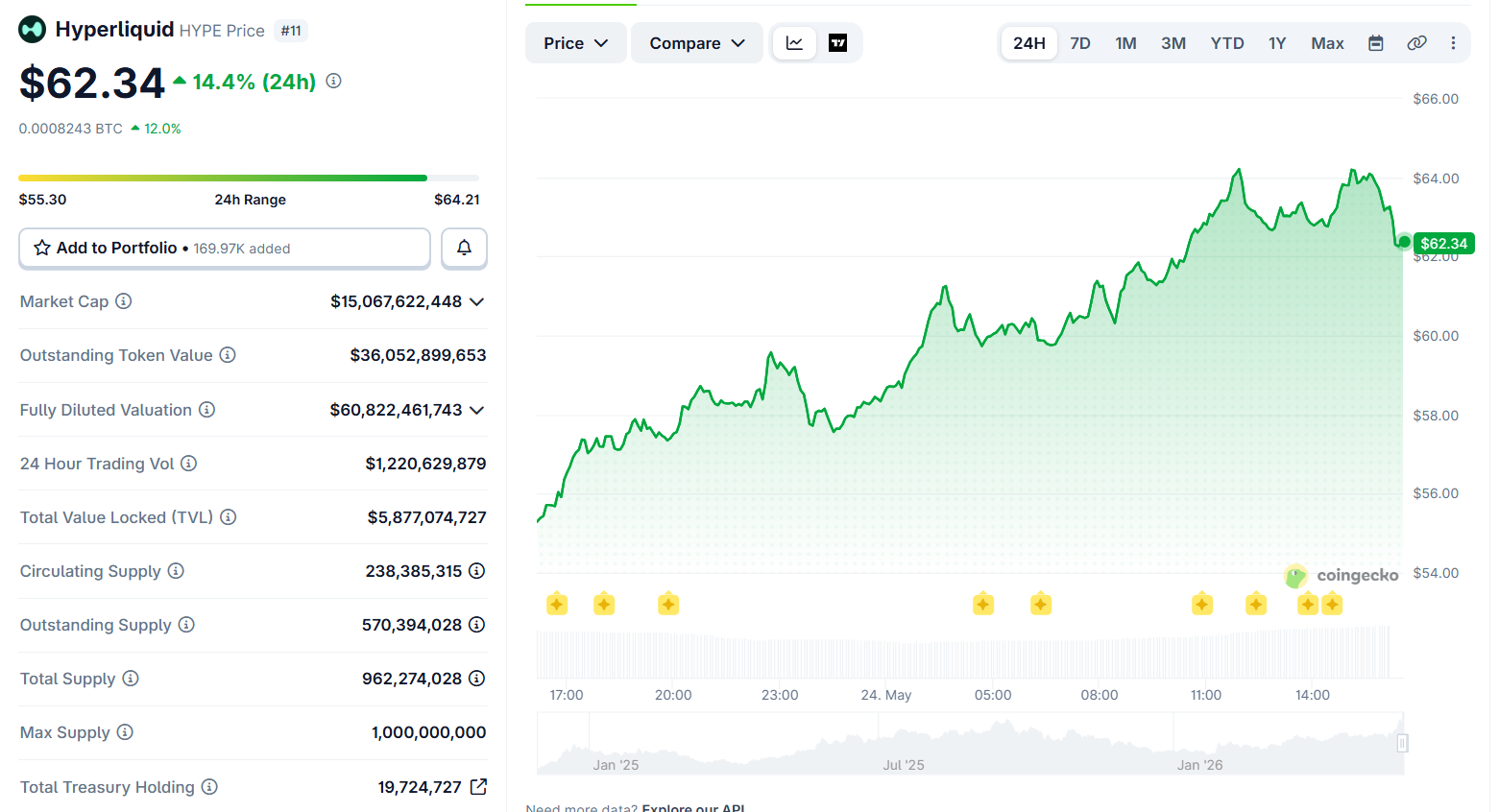The width and height of the screenshot is (1499, 812).
Task: Click the #11 rank badge
Action: point(291,31)
